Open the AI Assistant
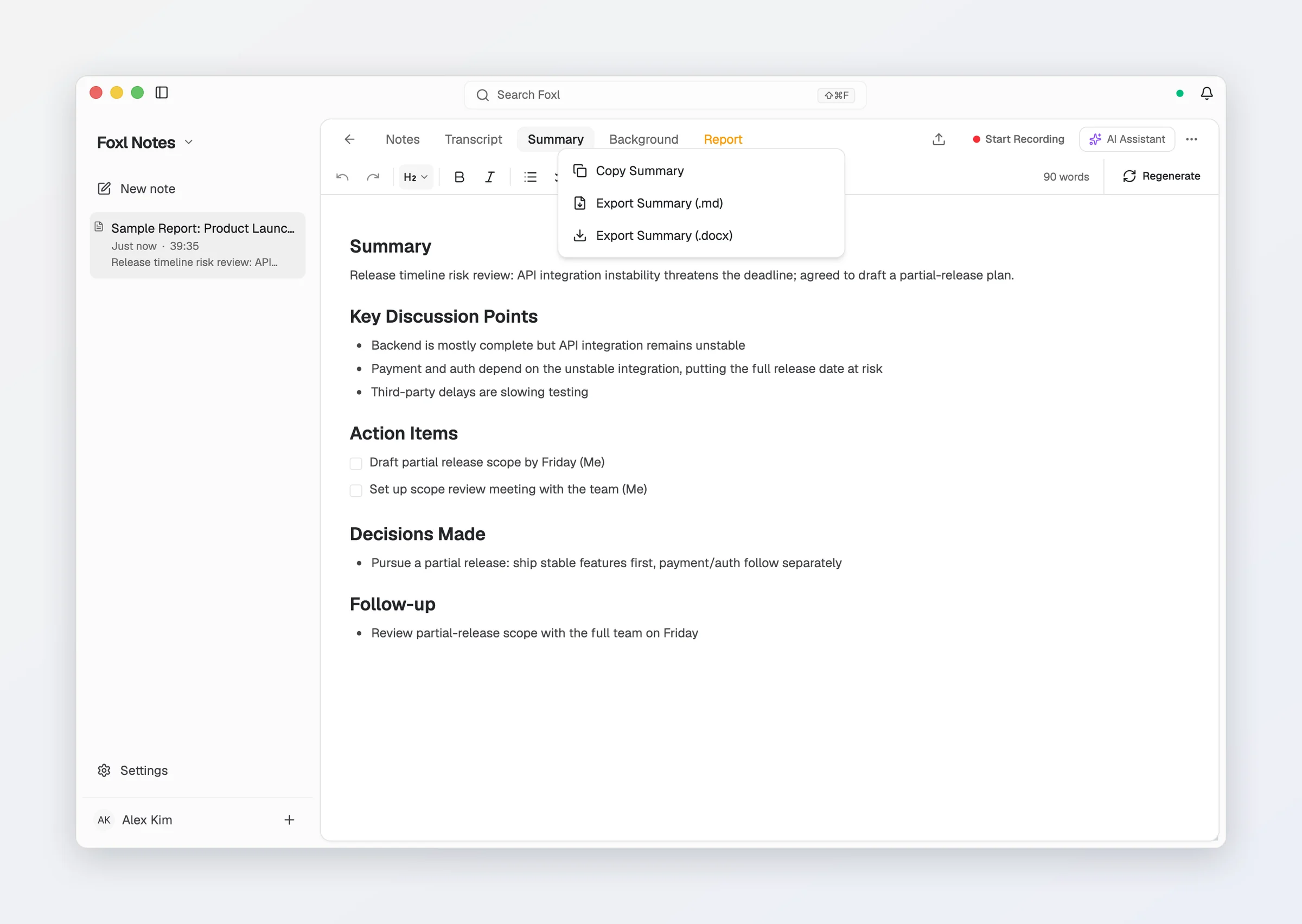The height and width of the screenshot is (924, 1302). click(x=1127, y=139)
